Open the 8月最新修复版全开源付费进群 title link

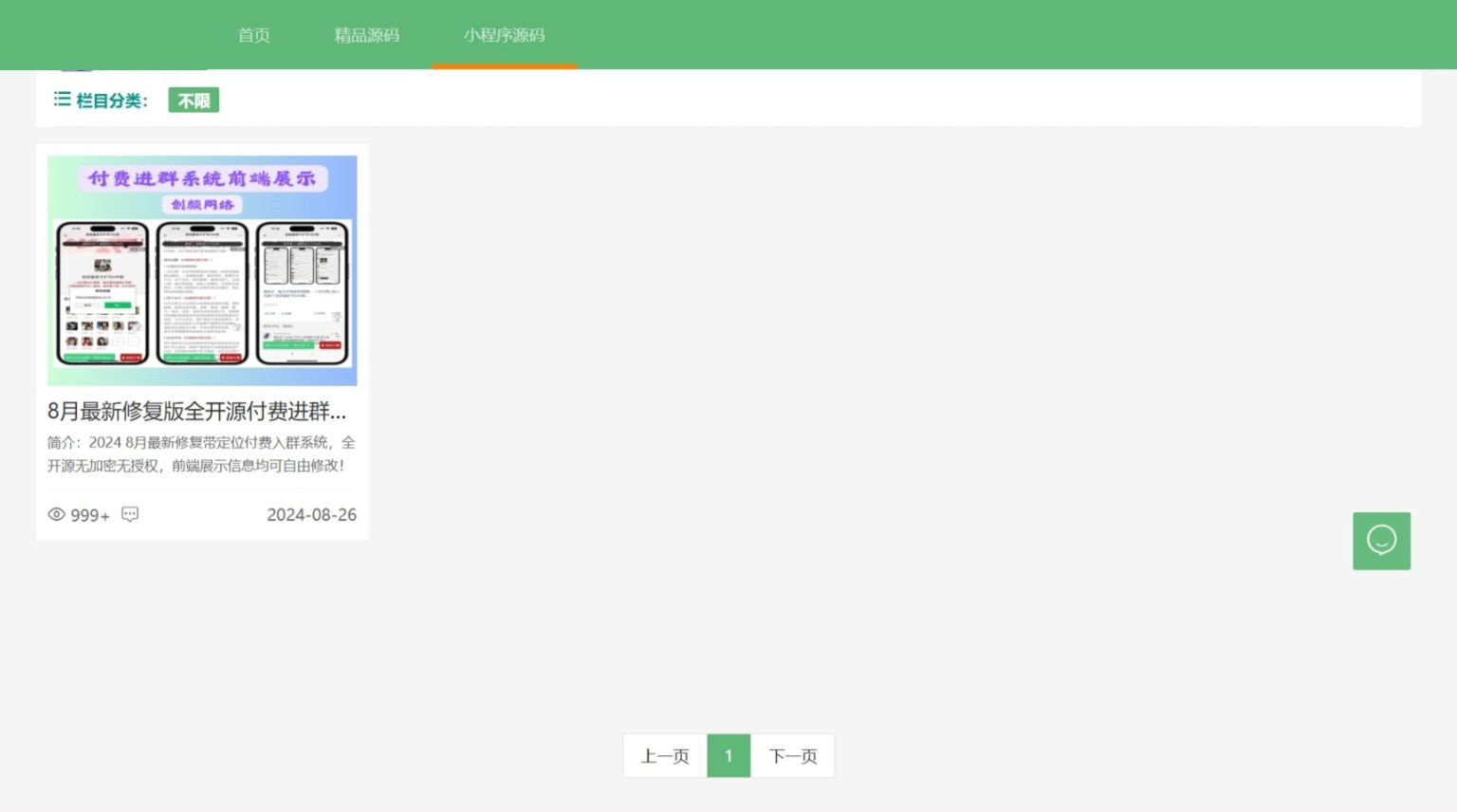[x=196, y=411]
